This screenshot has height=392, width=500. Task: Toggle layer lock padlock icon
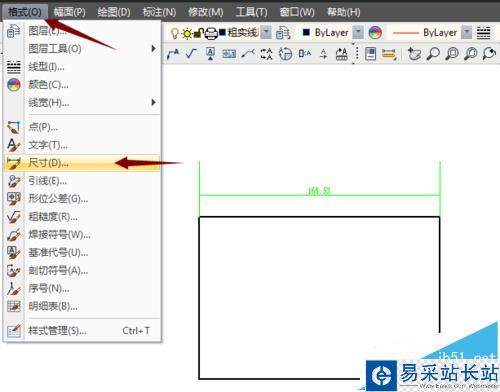[x=199, y=33]
